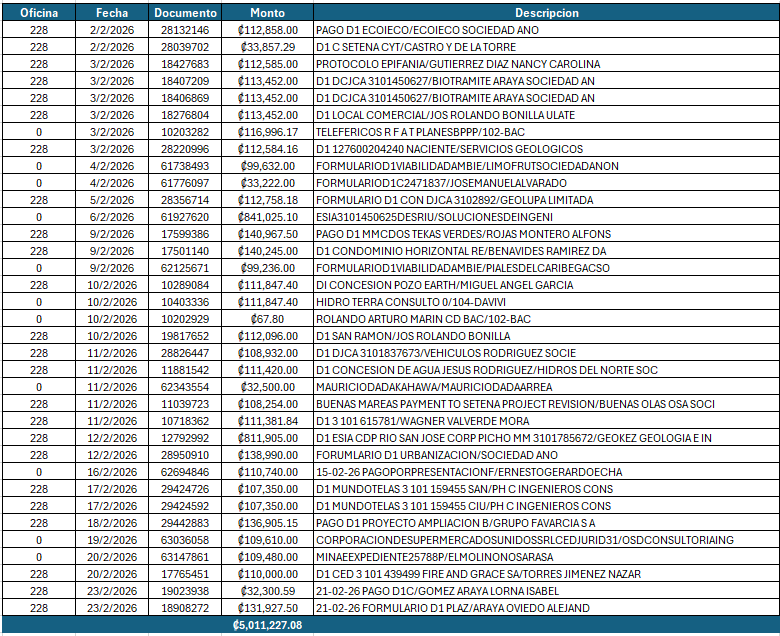Viewport: 780px width, 636px height.
Task: Click the TELEFERICOS R F A T description cell
Action: 546,132
